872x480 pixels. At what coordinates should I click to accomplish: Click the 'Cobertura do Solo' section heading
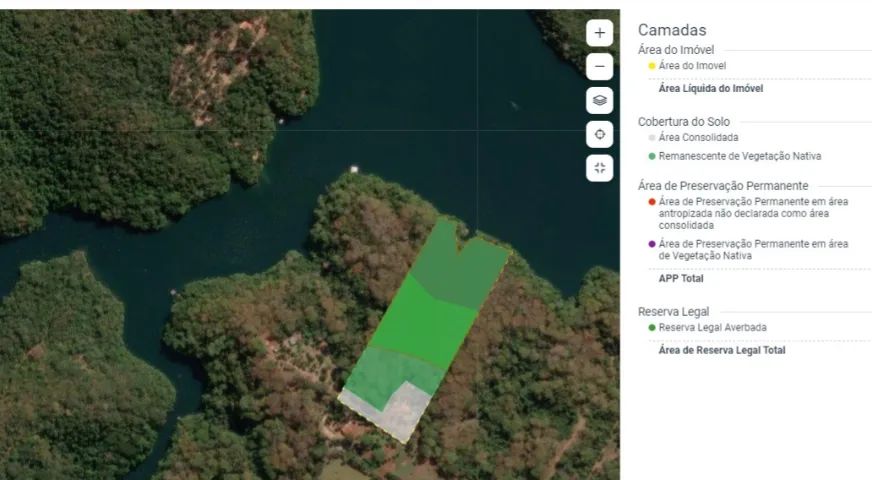(x=683, y=122)
